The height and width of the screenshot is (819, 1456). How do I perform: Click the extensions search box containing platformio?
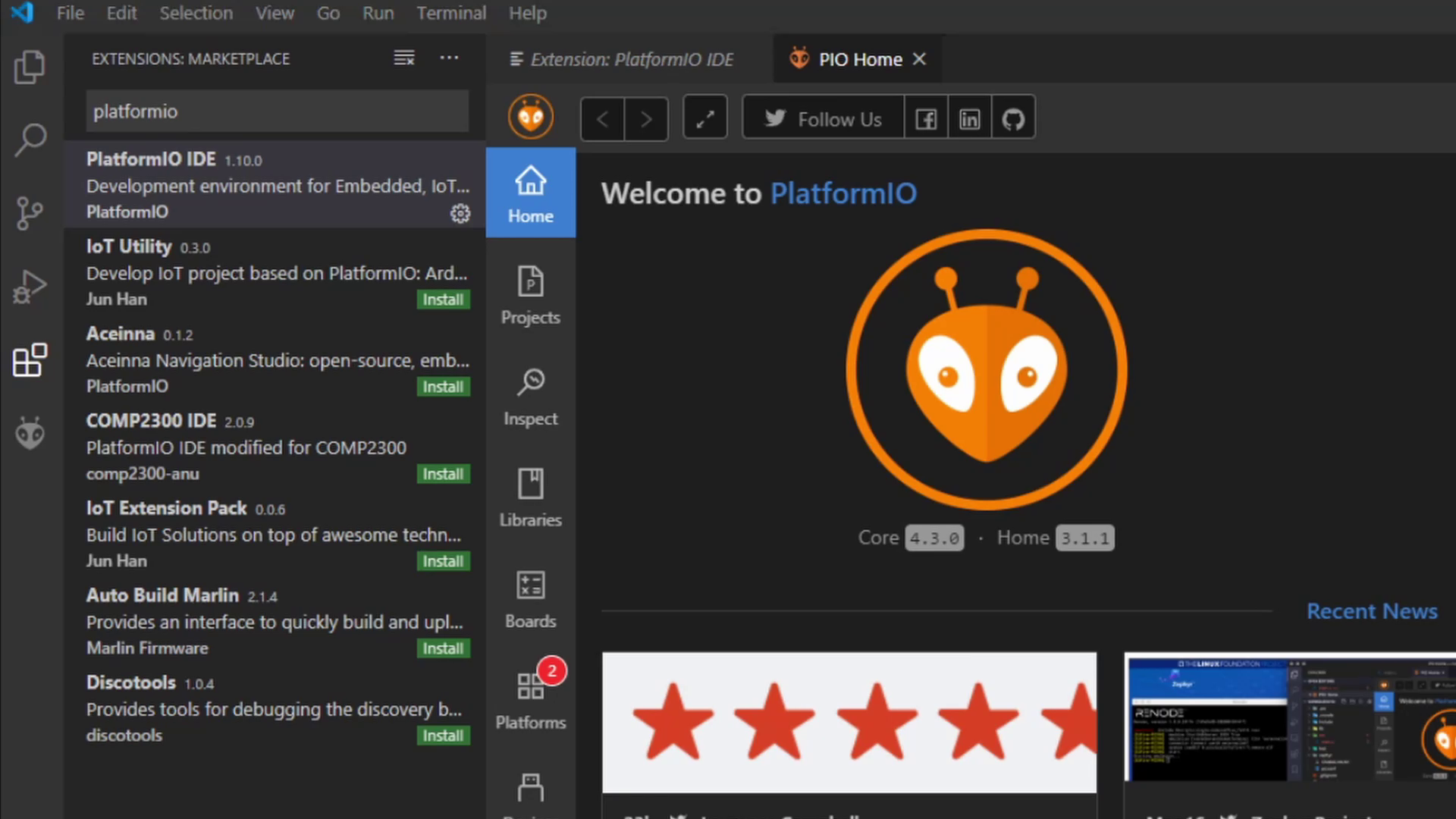(x=277, y=111)
